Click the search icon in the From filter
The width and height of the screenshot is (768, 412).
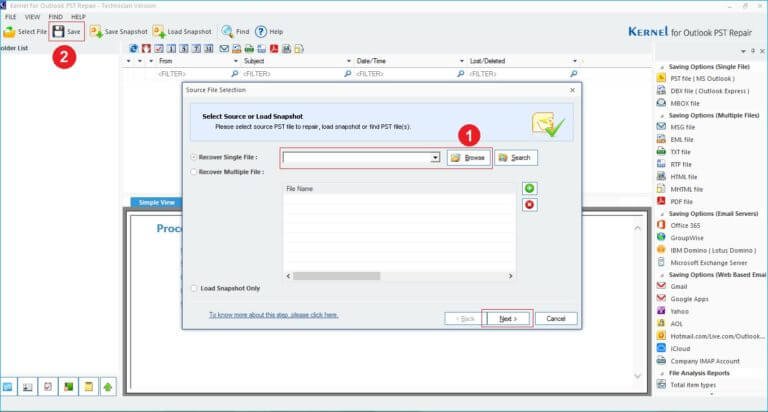coord(235,73)
